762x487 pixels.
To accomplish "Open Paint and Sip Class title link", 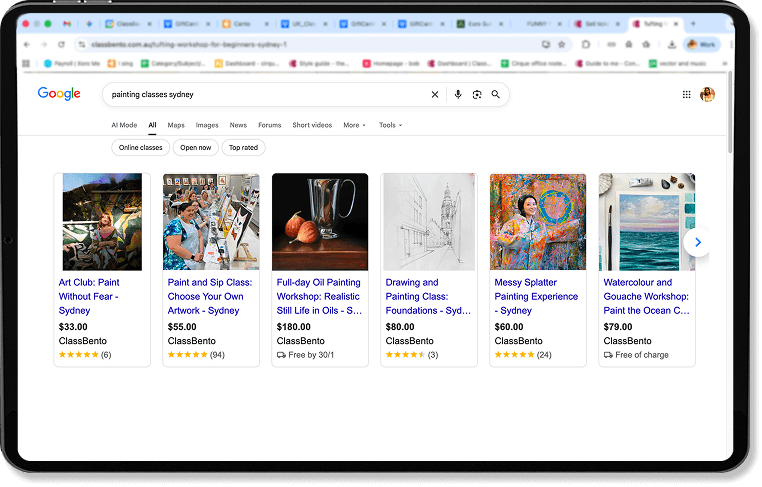I will click(210, 296).
